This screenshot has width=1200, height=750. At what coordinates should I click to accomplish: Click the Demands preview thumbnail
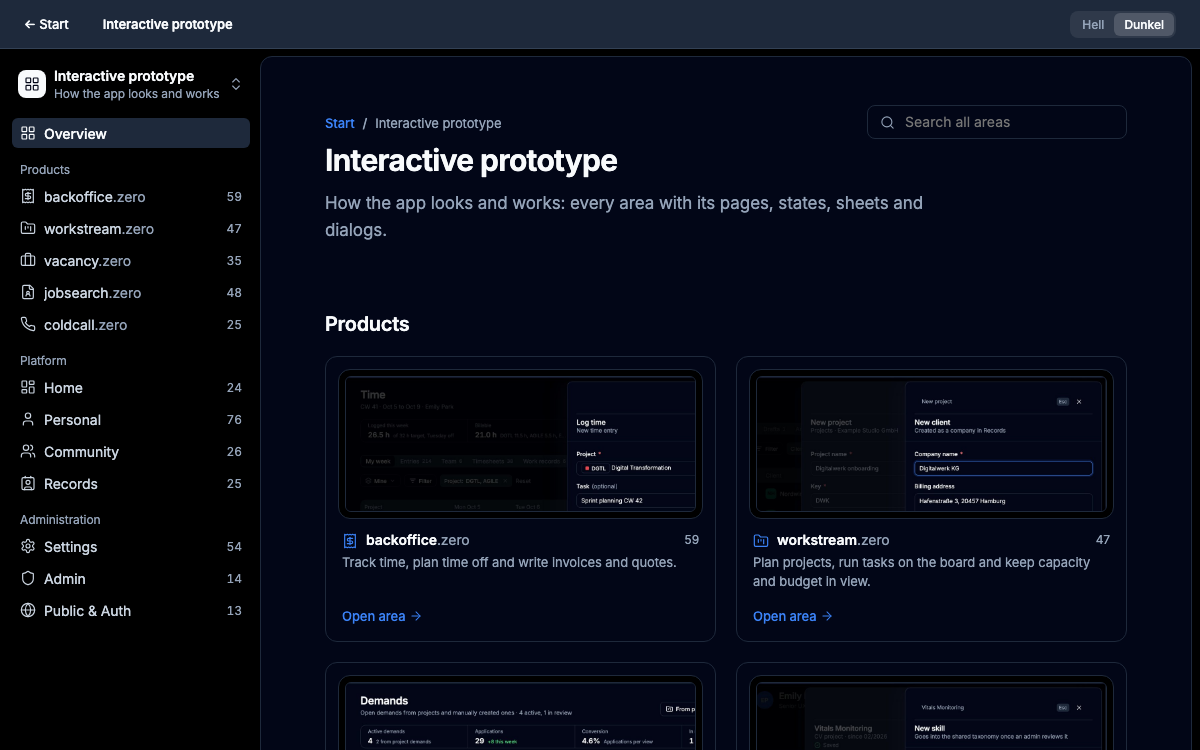(520, 712)
